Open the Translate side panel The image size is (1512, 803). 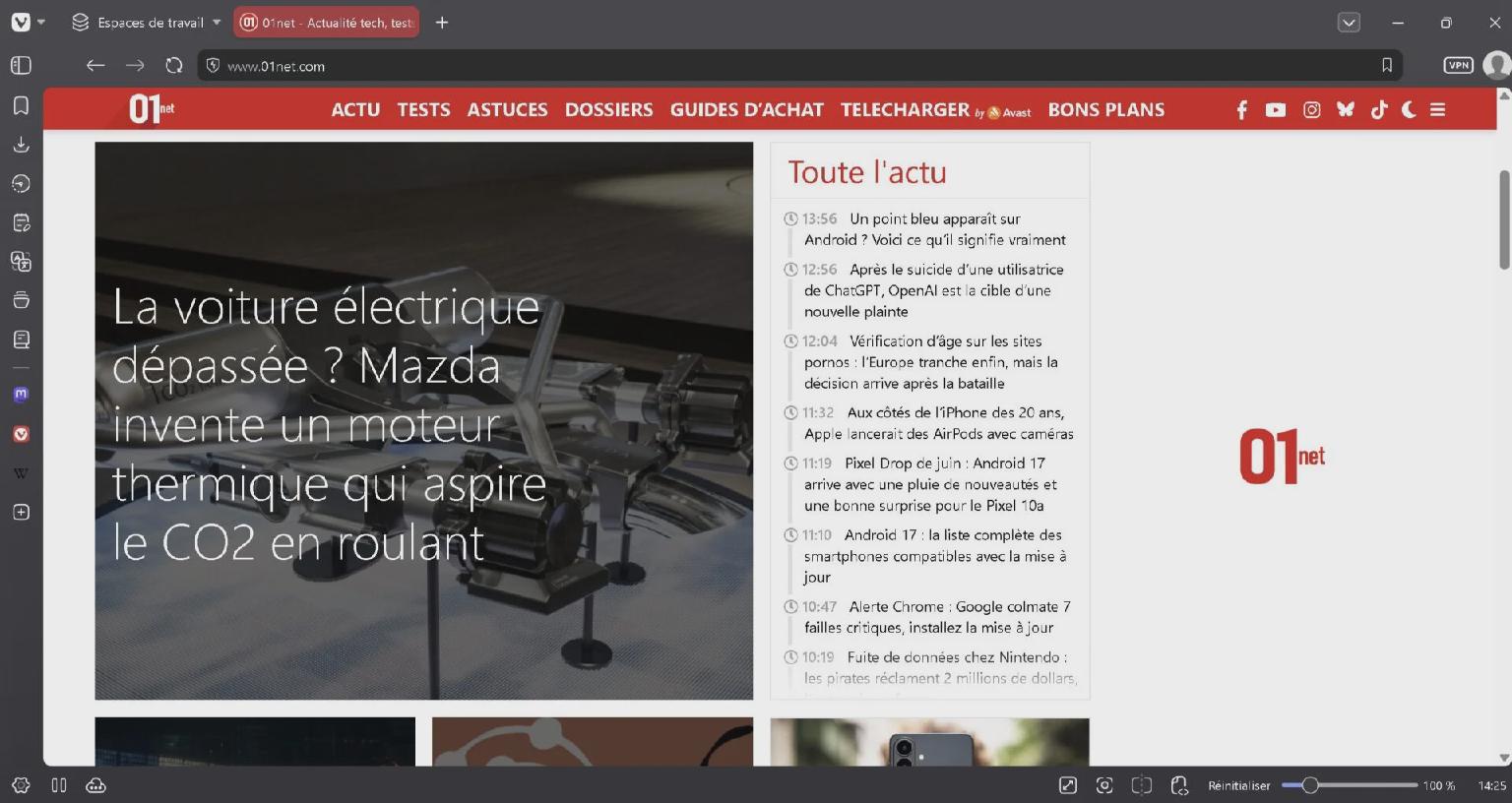coord(21,262)
